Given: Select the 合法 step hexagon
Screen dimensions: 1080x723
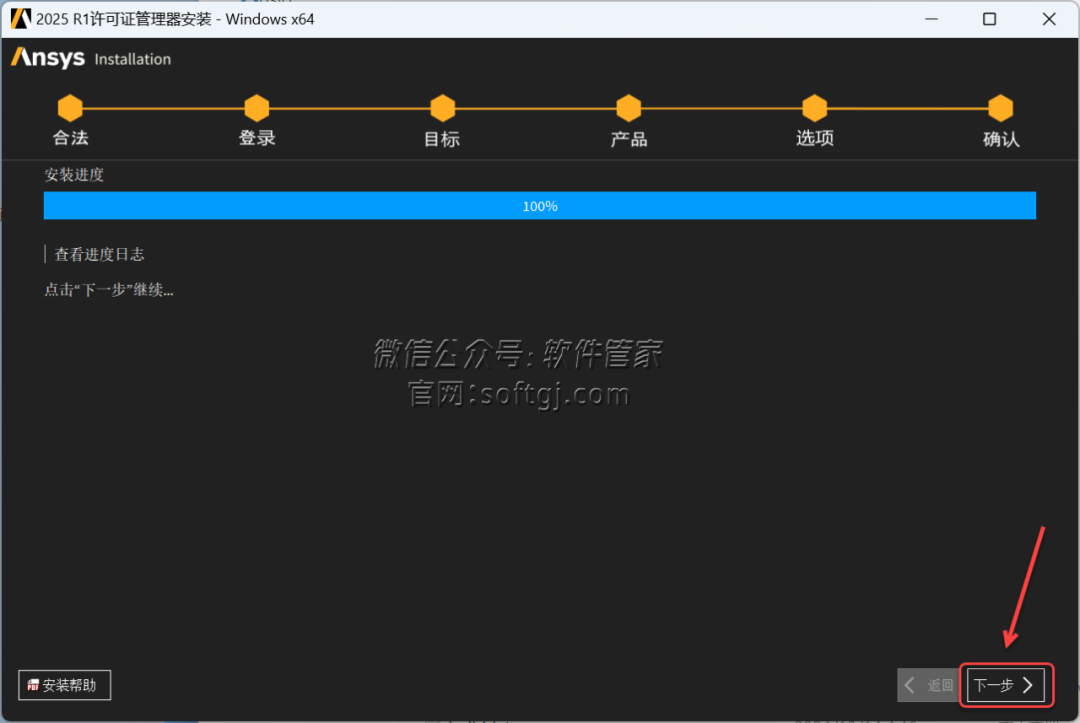Looking at the screenshot, I should [x=70, y=108].
